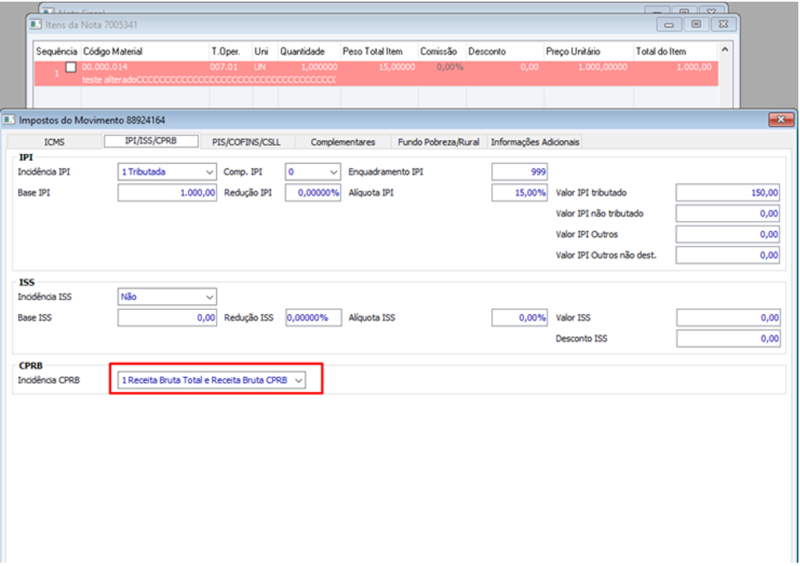Close the Impostos do Movimento window

click(x=781, y=120)
